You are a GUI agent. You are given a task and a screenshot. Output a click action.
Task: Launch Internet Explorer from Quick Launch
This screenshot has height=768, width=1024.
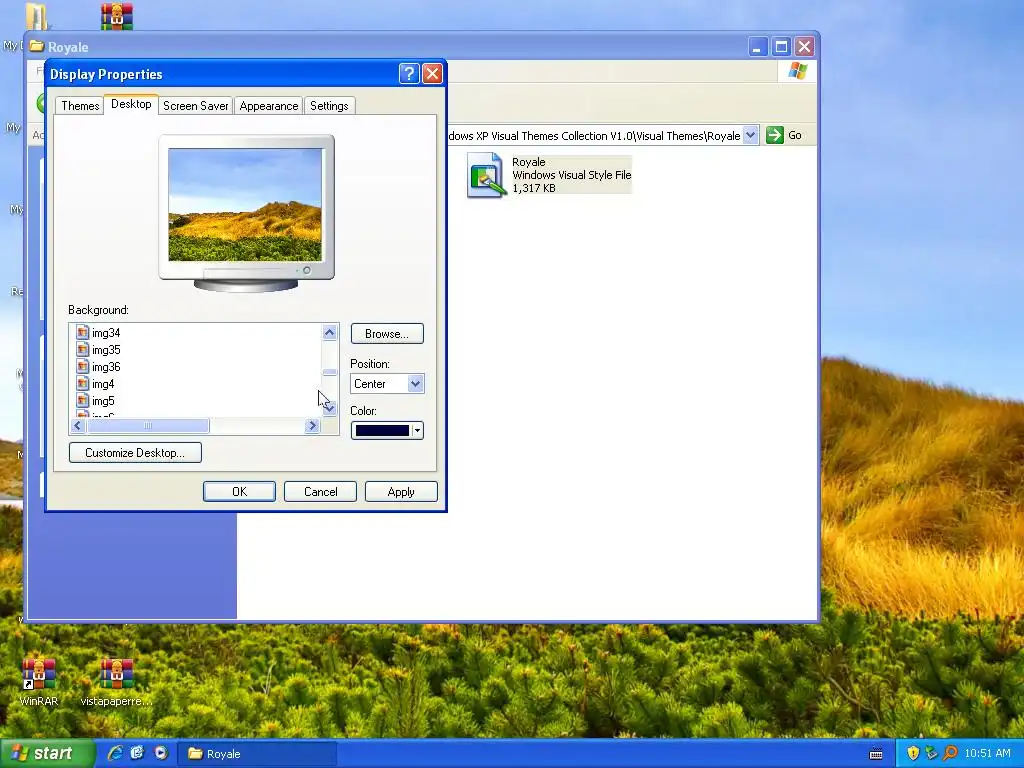point(115,753)
